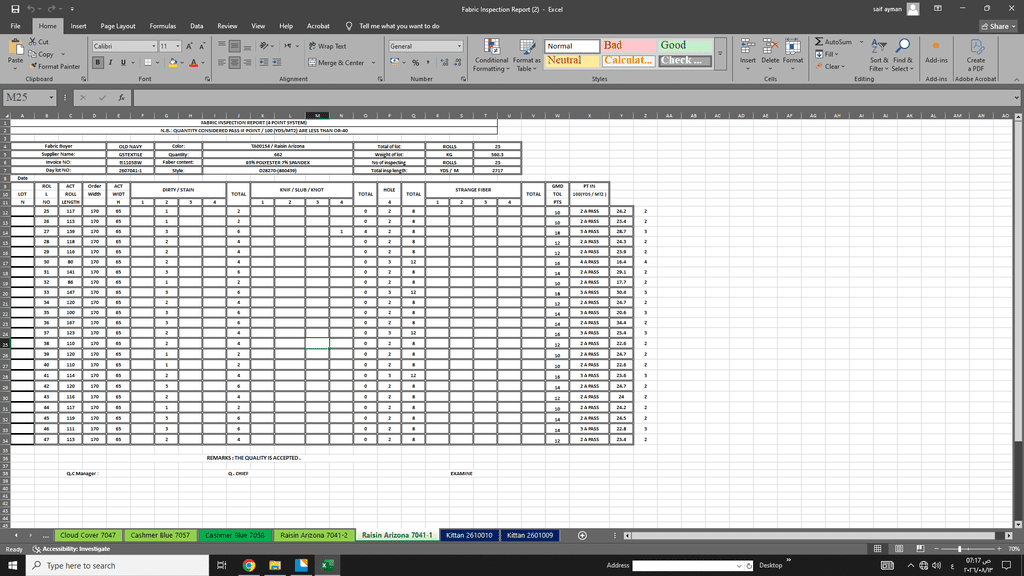The width and height of the screenshot is (1024, 576).
Task: Save workbook via Quick Access icon
Action: point(15,9)
